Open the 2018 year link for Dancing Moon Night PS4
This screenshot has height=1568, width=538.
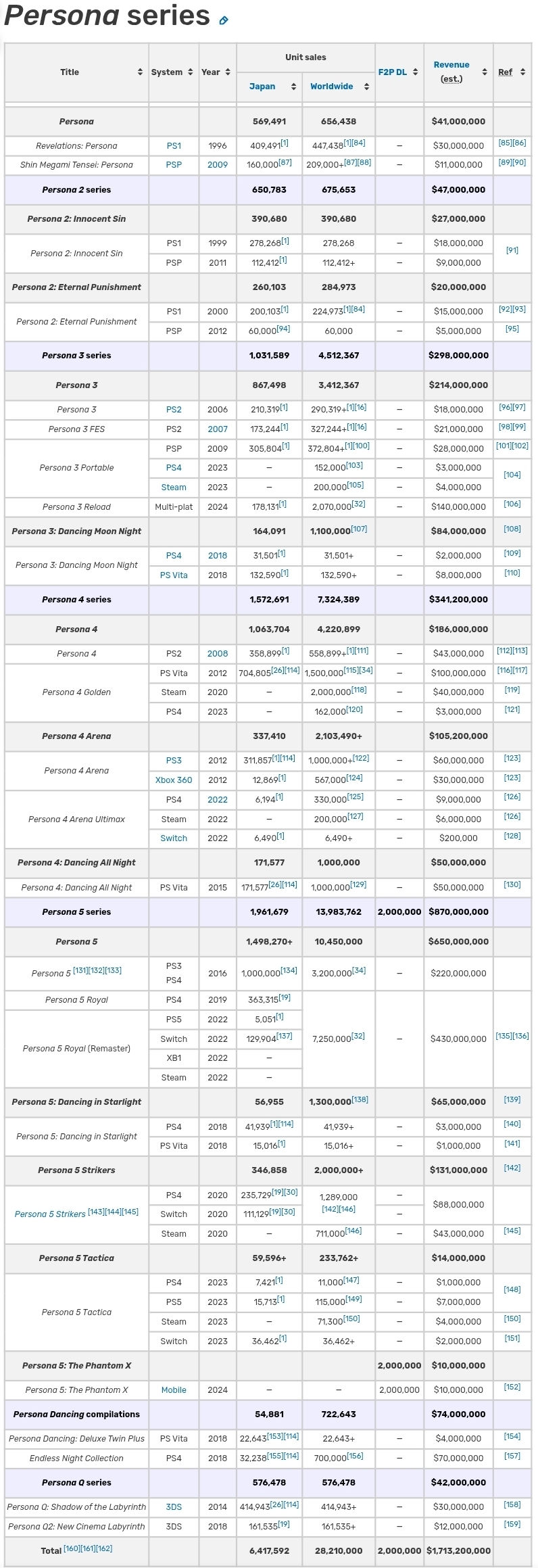[218, 556]
